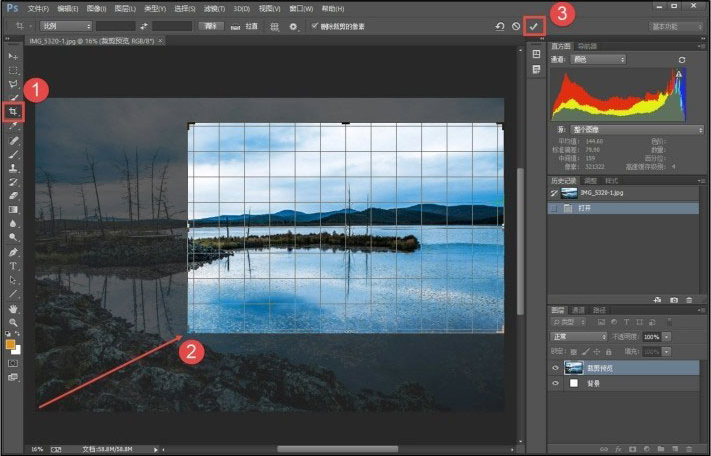Image resolution: width=711 pixels, height=456 pixels.
Task: Toggle visibility of the background layer
Action: 555,383
